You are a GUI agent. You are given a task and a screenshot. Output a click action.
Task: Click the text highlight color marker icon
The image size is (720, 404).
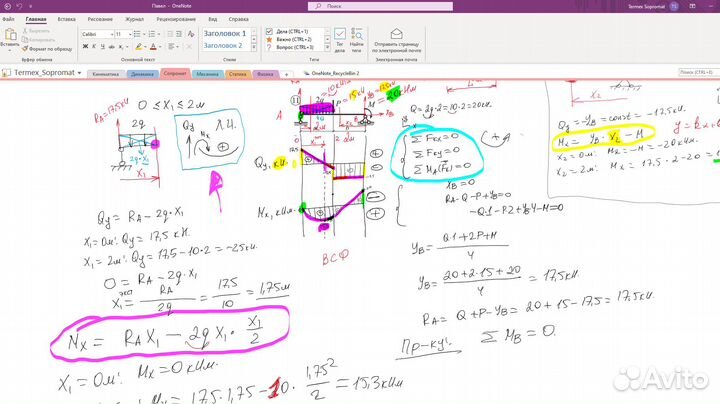click(x=137, y=46)
